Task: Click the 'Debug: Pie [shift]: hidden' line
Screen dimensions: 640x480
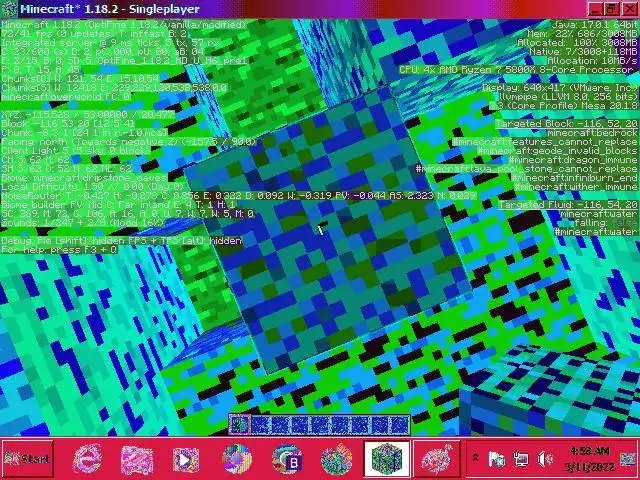Action: [x=122, y=240]
